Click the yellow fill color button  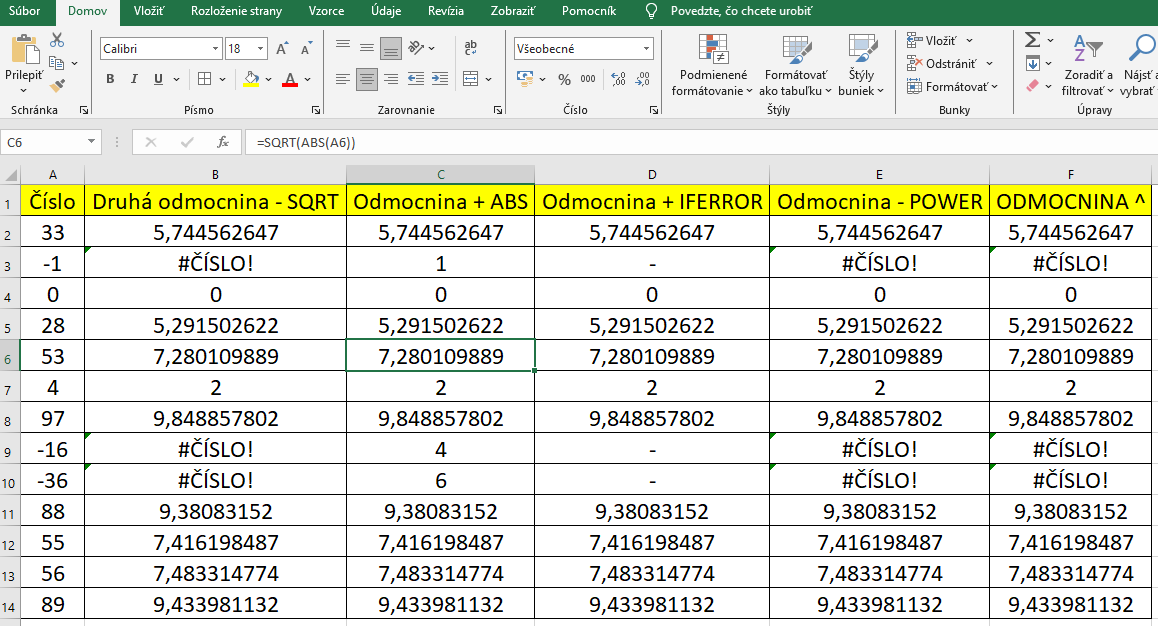click(x=250, y=79)
